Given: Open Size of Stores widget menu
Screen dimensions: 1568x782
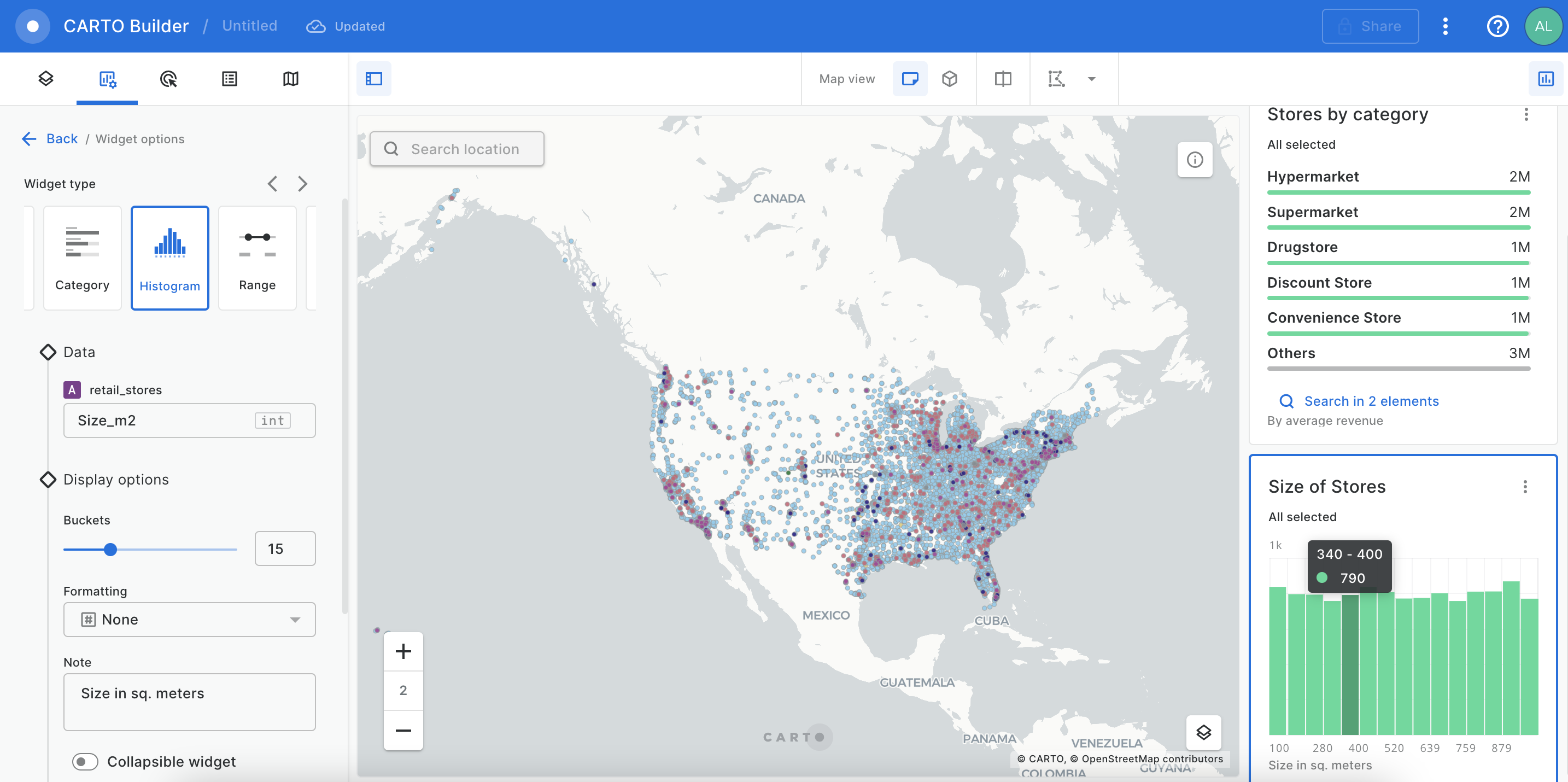Looking at the screenshot, I should (x=1524, y=487).
